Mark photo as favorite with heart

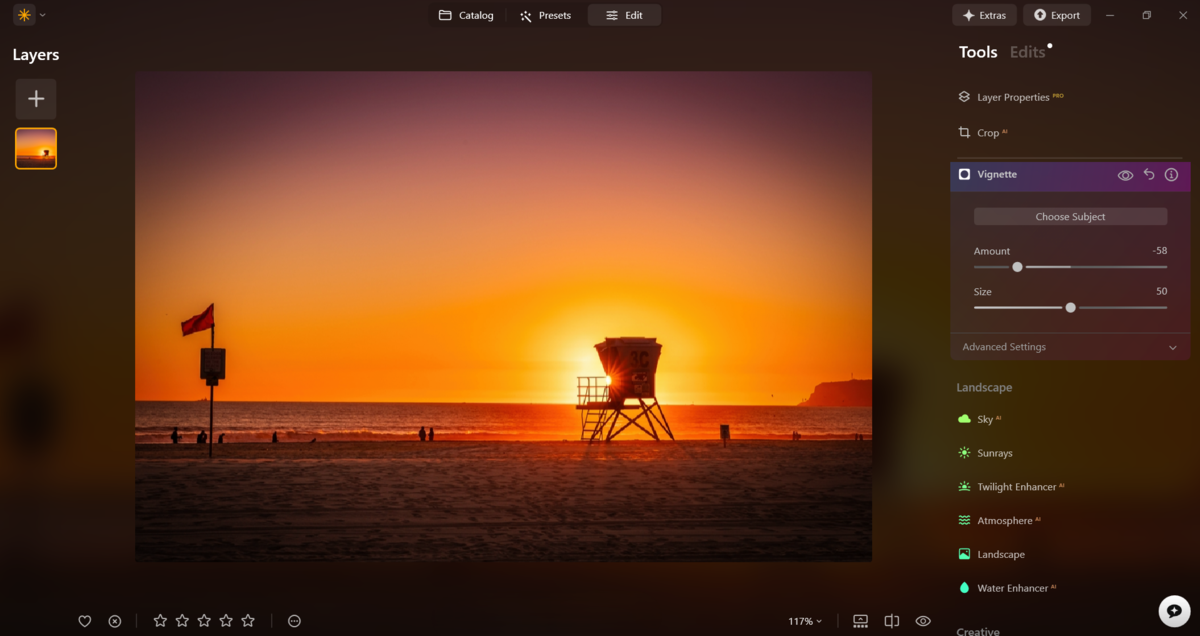(85, 621)
